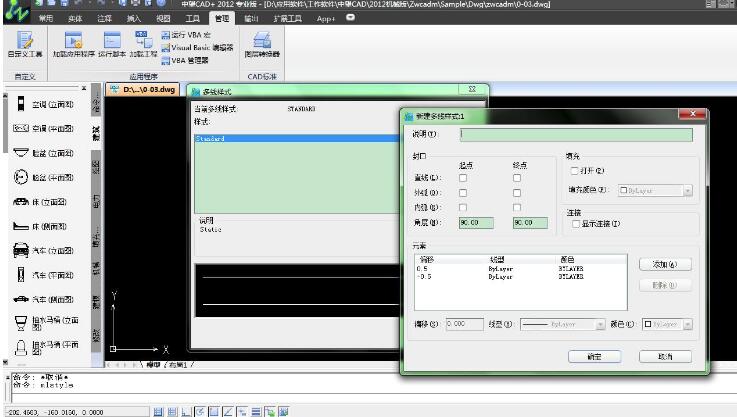
Task: Open the VBA 管理器 item
Action: point(185,60)
